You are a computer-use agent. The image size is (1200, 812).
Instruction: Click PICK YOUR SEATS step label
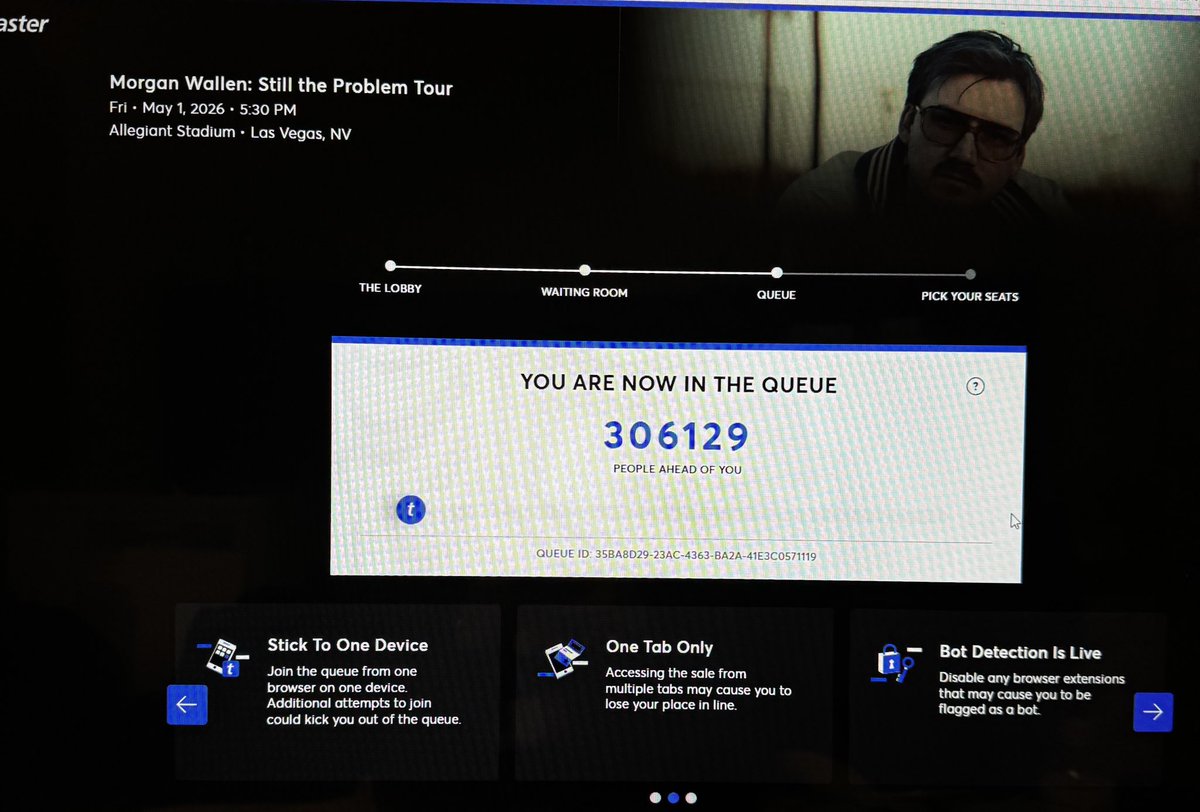(x=970, y=296)
